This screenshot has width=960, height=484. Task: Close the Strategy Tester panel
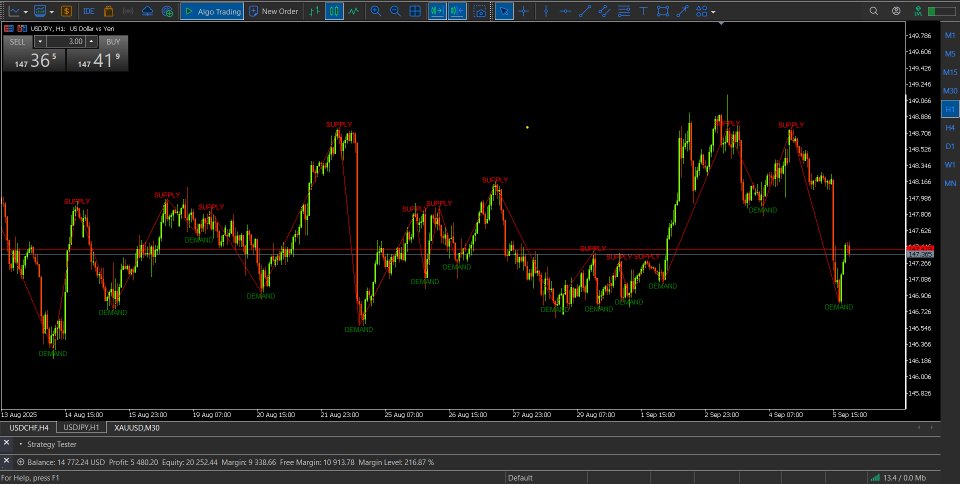click(x=7, y=442)
